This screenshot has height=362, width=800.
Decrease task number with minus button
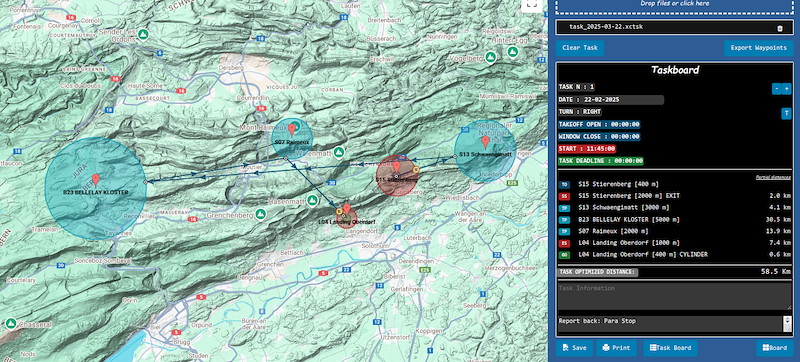pos(776,89)
